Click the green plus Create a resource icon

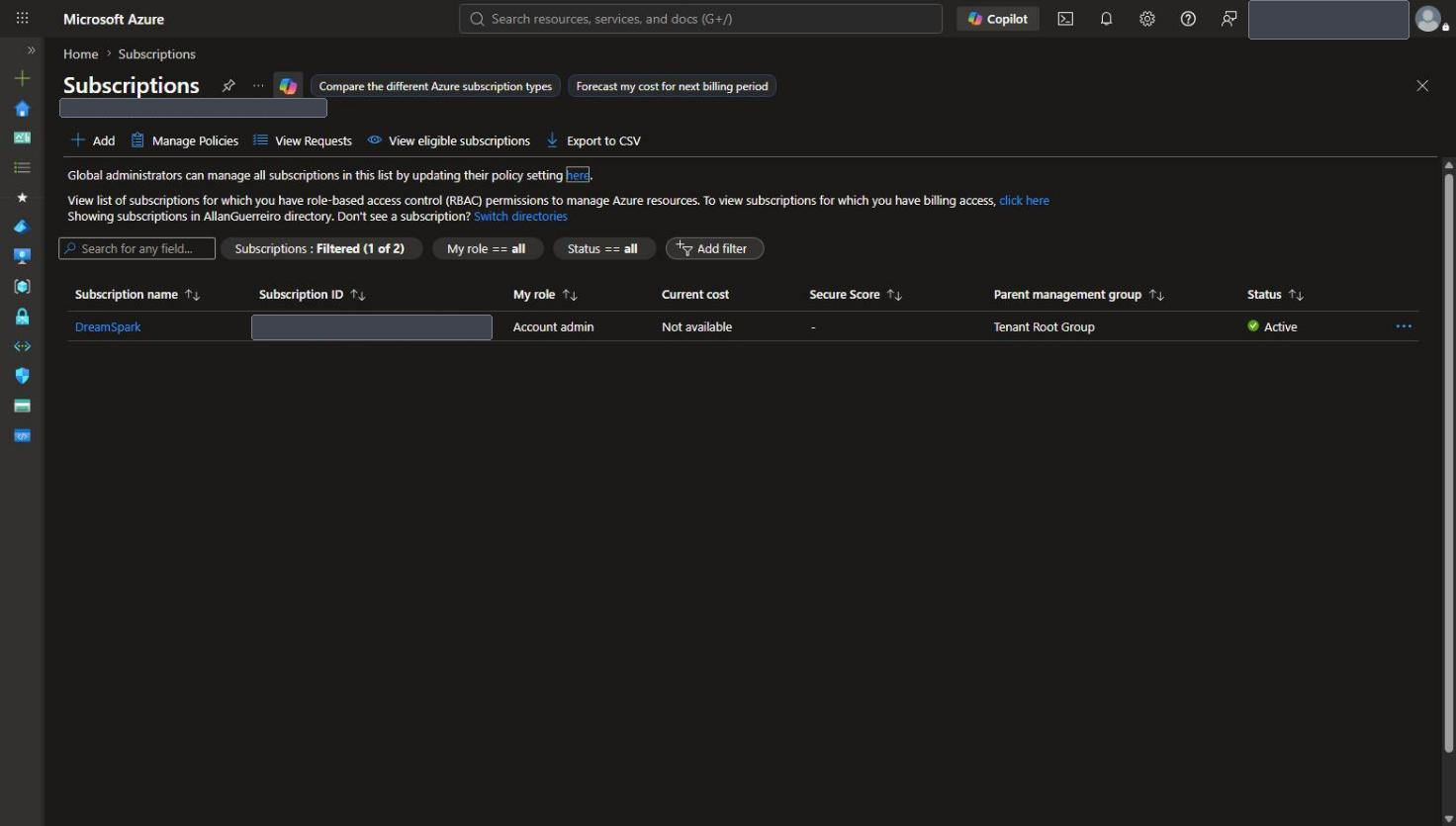tap(22, 78)
